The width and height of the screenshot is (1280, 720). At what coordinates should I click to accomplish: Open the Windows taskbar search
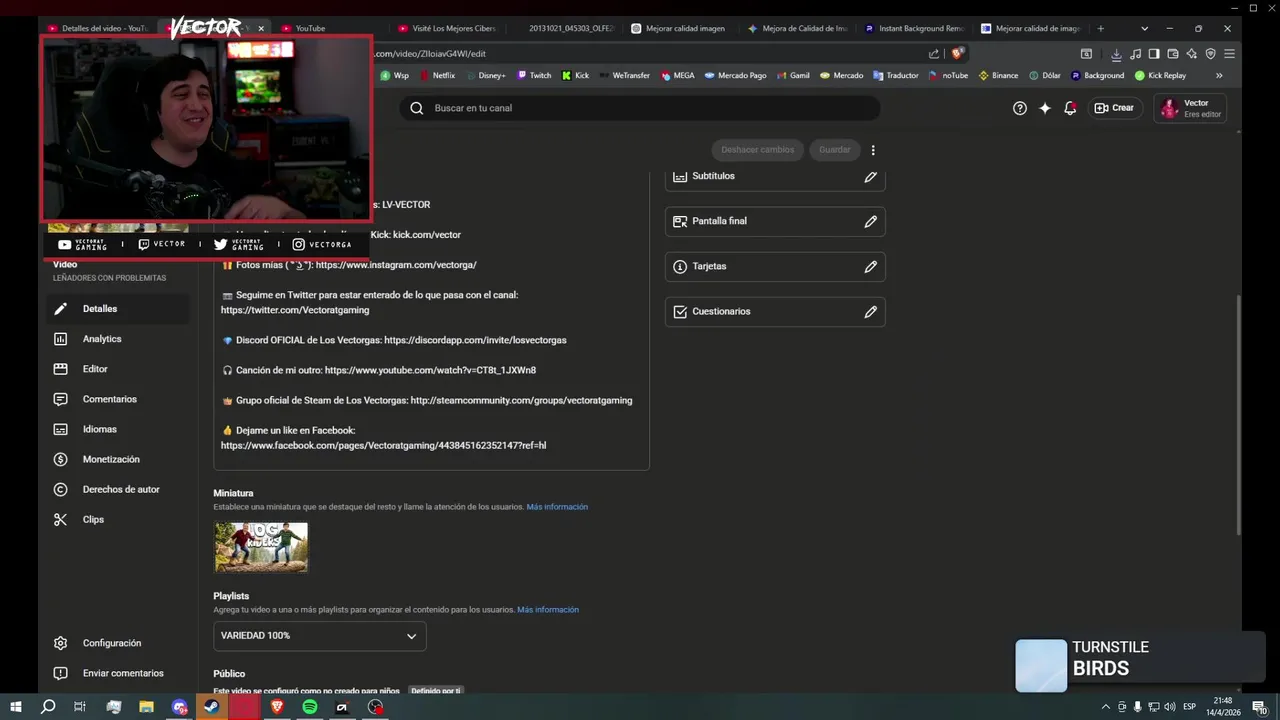pyautogui.click(x=48, y=707)
